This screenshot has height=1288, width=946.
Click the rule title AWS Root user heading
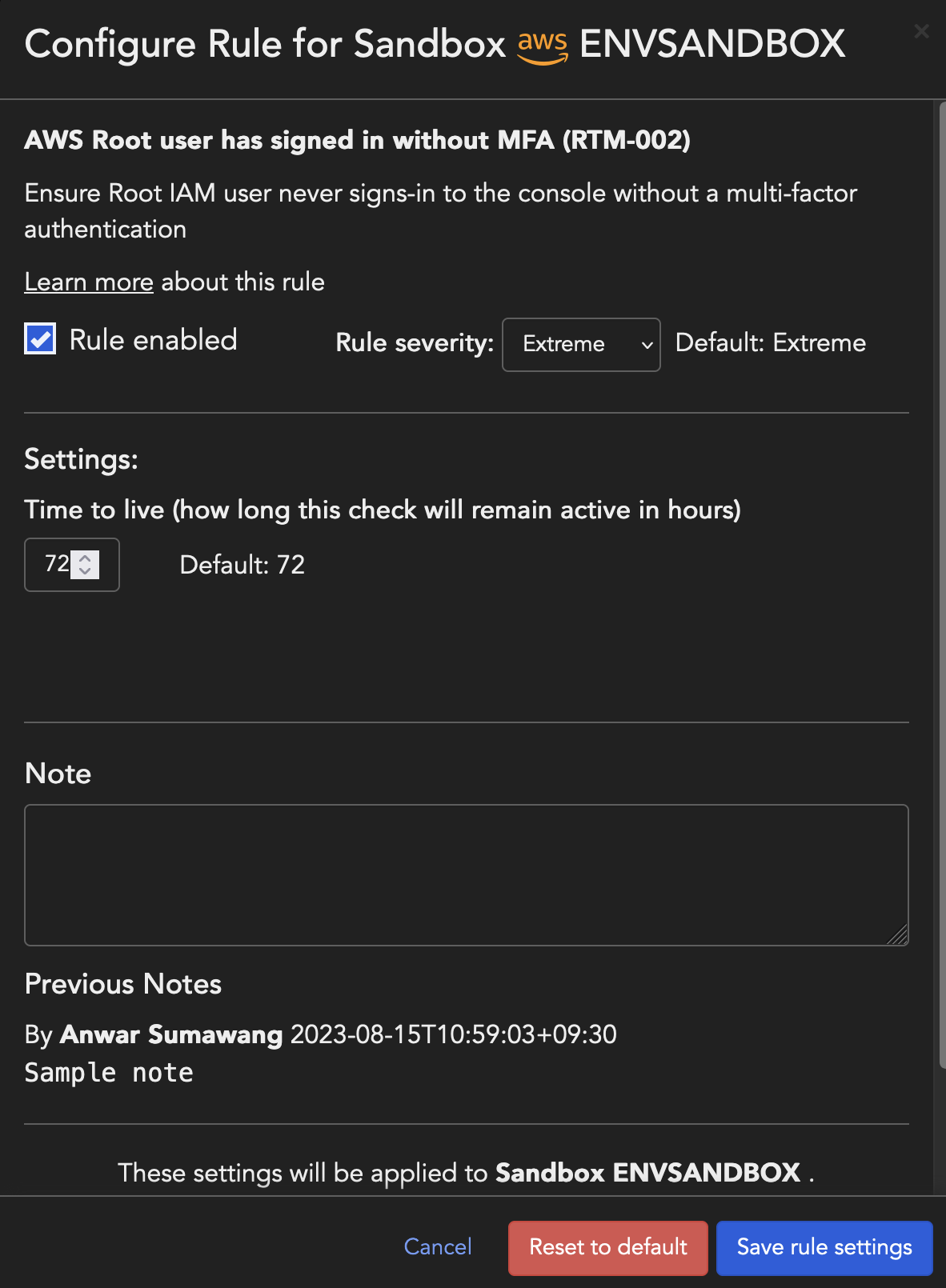357,141
